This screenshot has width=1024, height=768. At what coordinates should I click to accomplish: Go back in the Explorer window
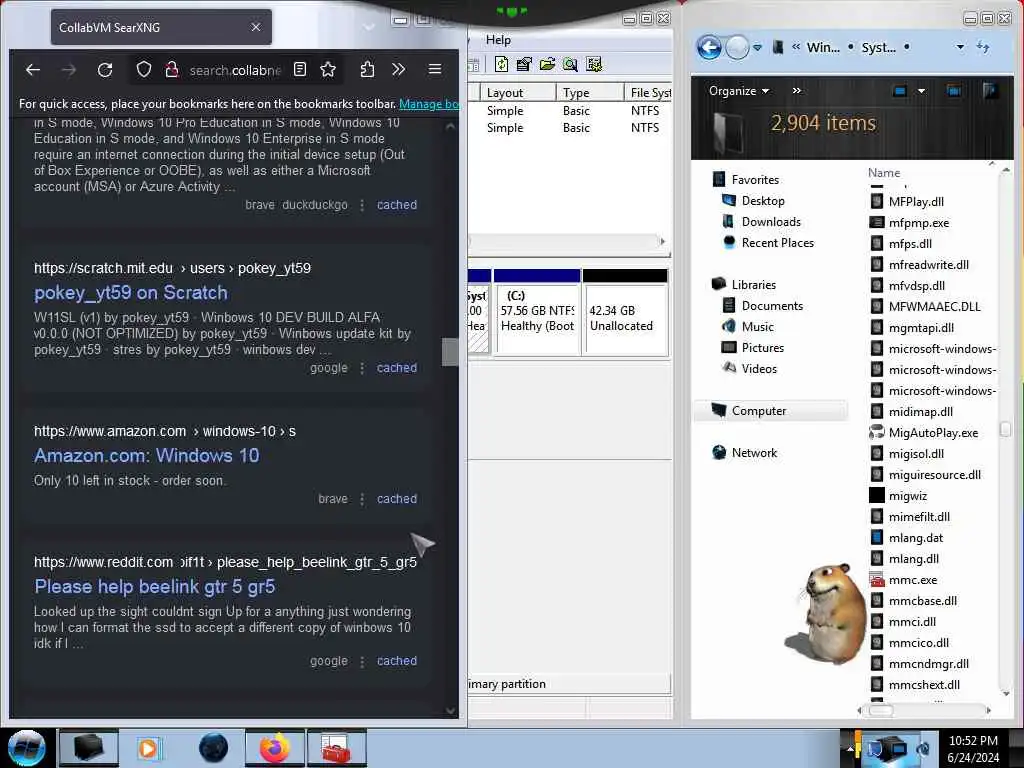pos(709,47)
